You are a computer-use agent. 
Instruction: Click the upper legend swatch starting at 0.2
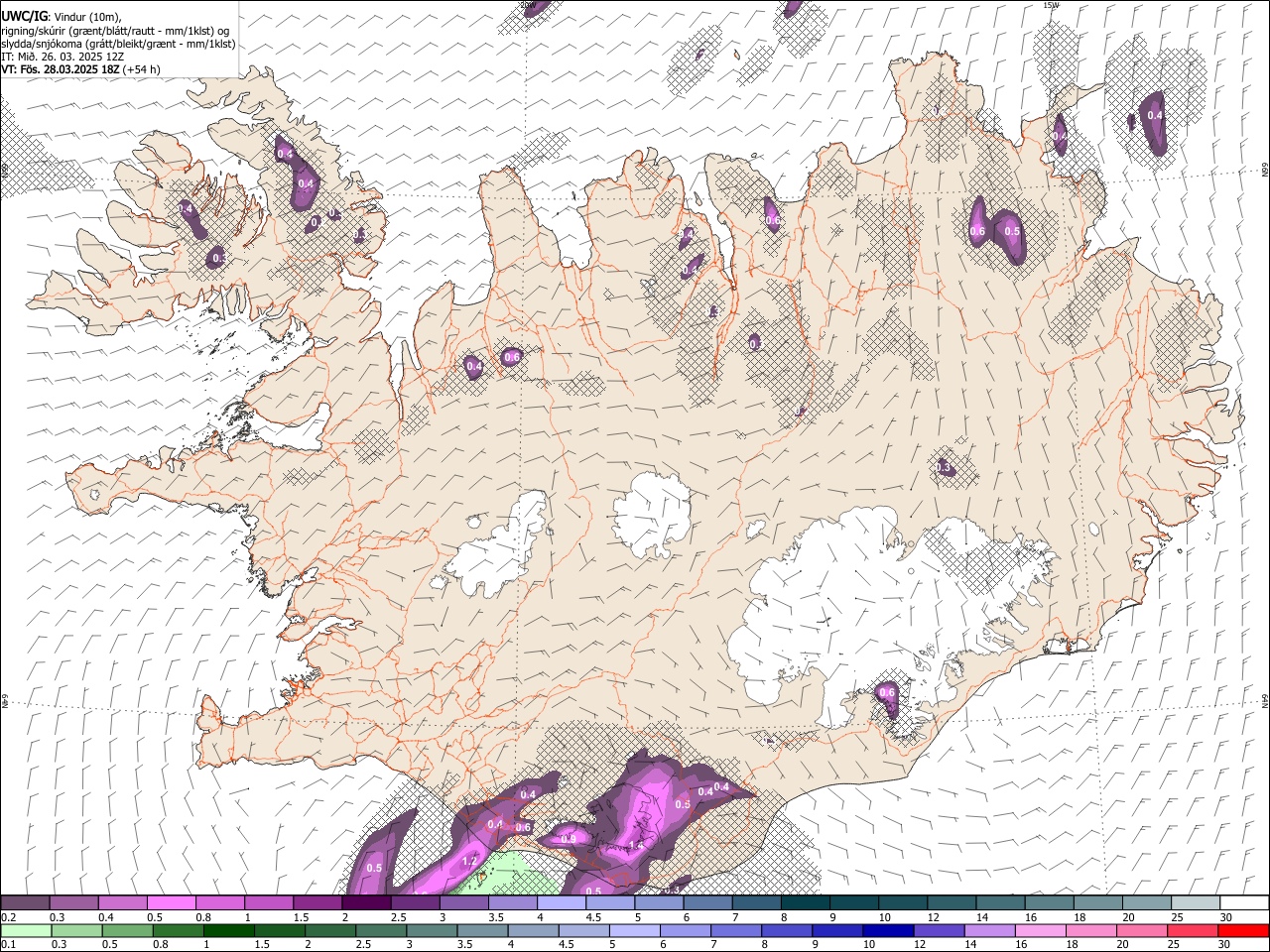(x=26, y=903)
